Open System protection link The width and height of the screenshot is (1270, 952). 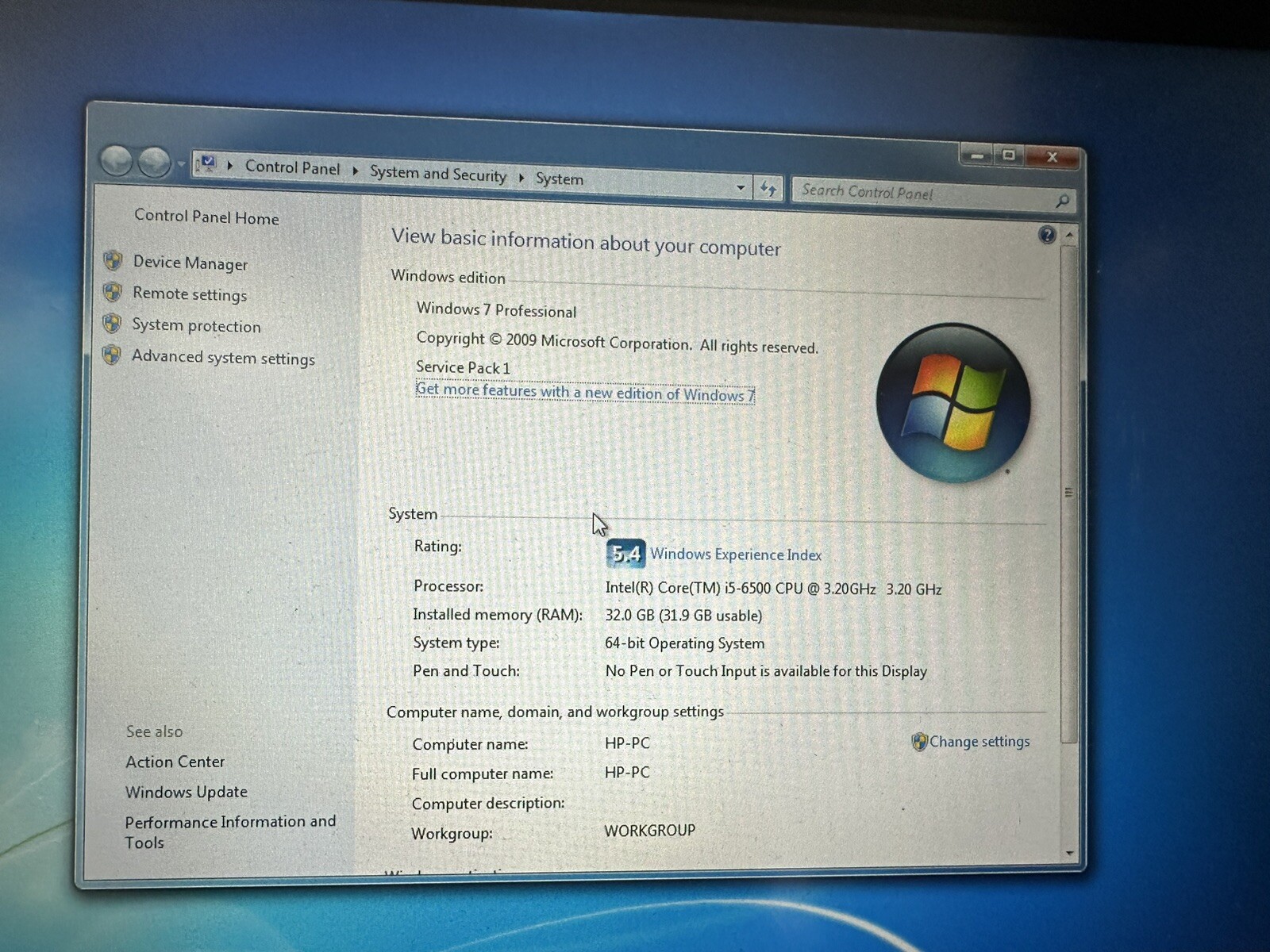coord(196,325)
